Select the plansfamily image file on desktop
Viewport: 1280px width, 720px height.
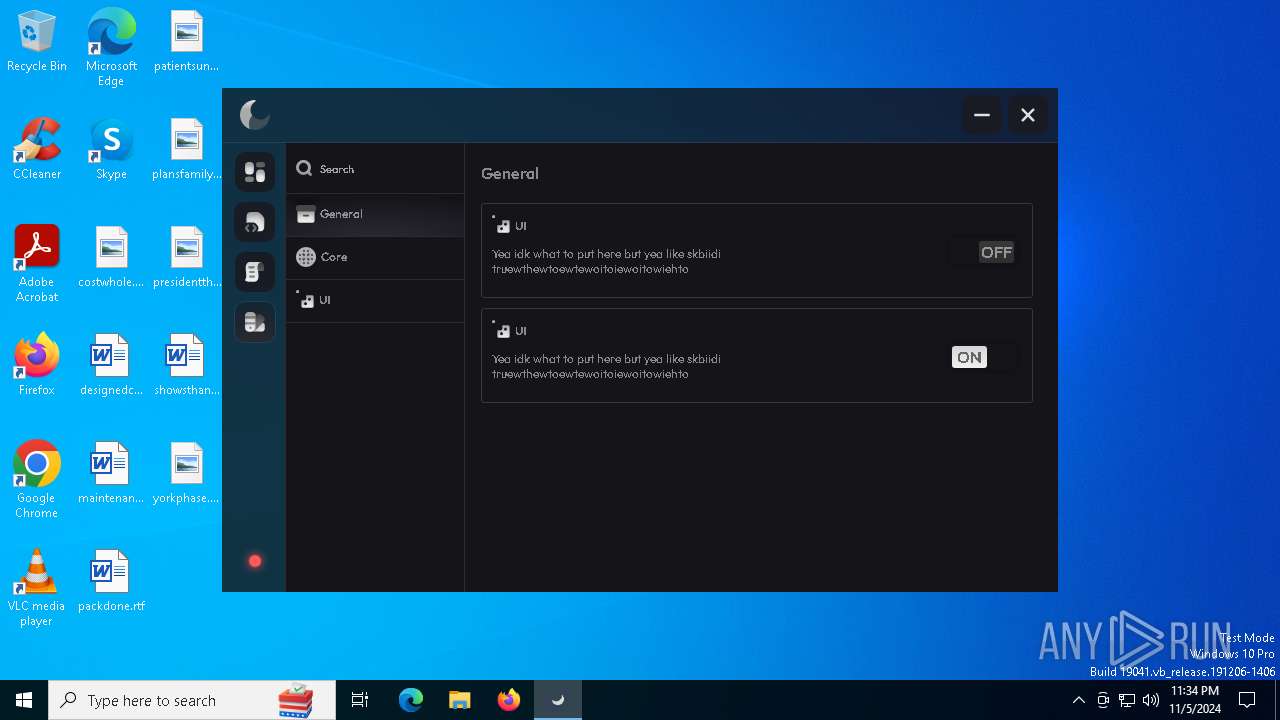tap(186, 149)
